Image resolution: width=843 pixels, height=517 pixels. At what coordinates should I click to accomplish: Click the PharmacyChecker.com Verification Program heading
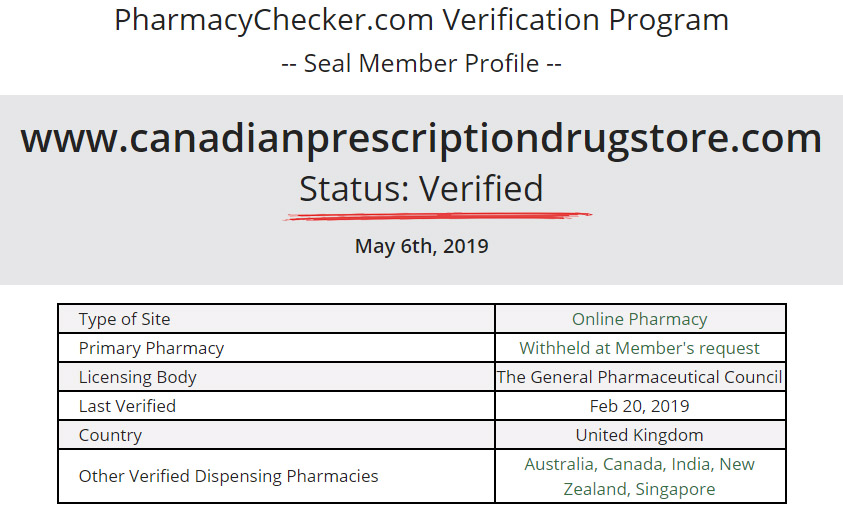tap(421, 20)
